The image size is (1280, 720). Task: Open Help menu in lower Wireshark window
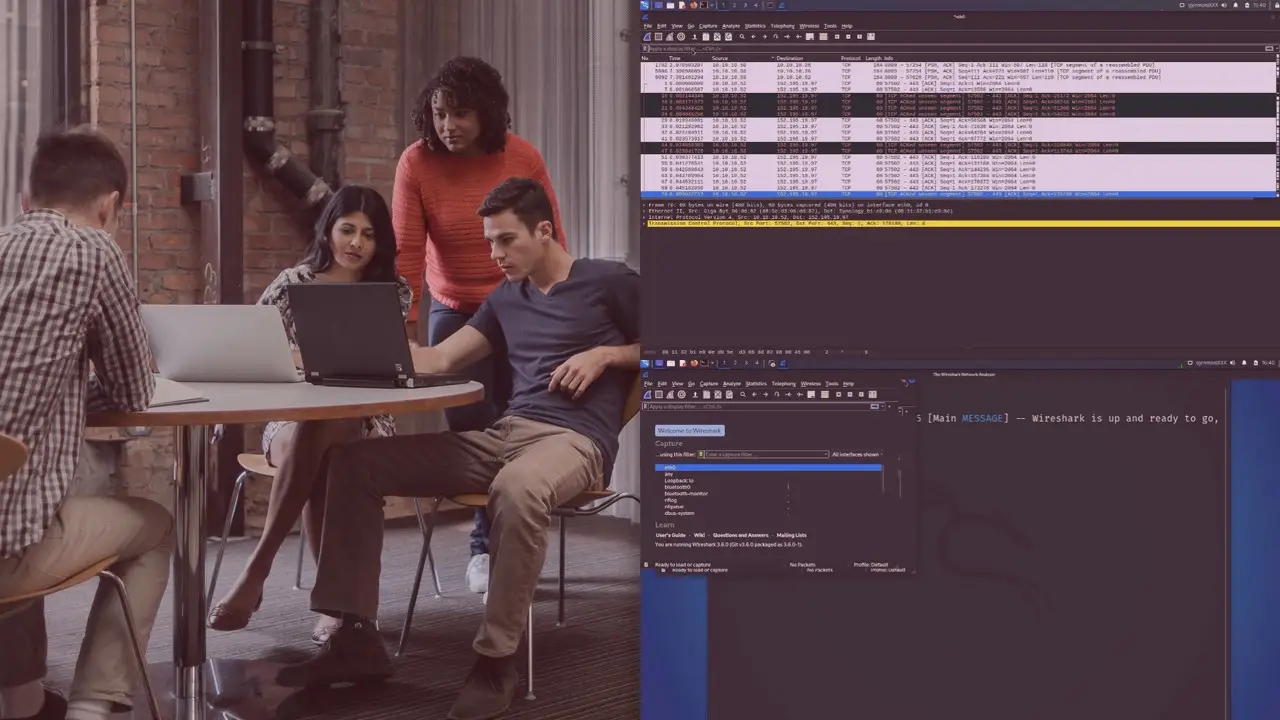(x=848, y=384)
